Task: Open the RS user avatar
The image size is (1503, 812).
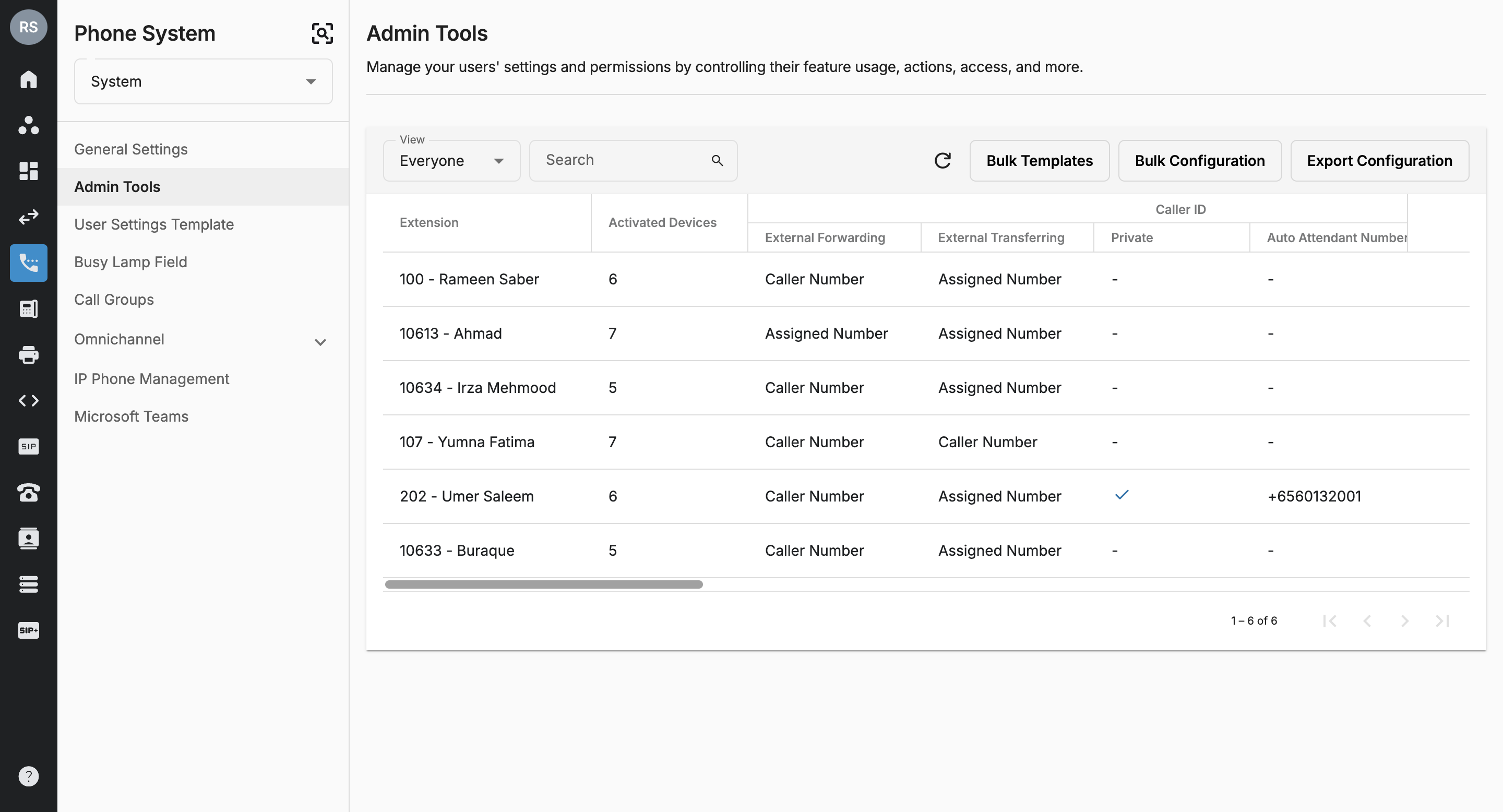Action: (x=29, y=28)
